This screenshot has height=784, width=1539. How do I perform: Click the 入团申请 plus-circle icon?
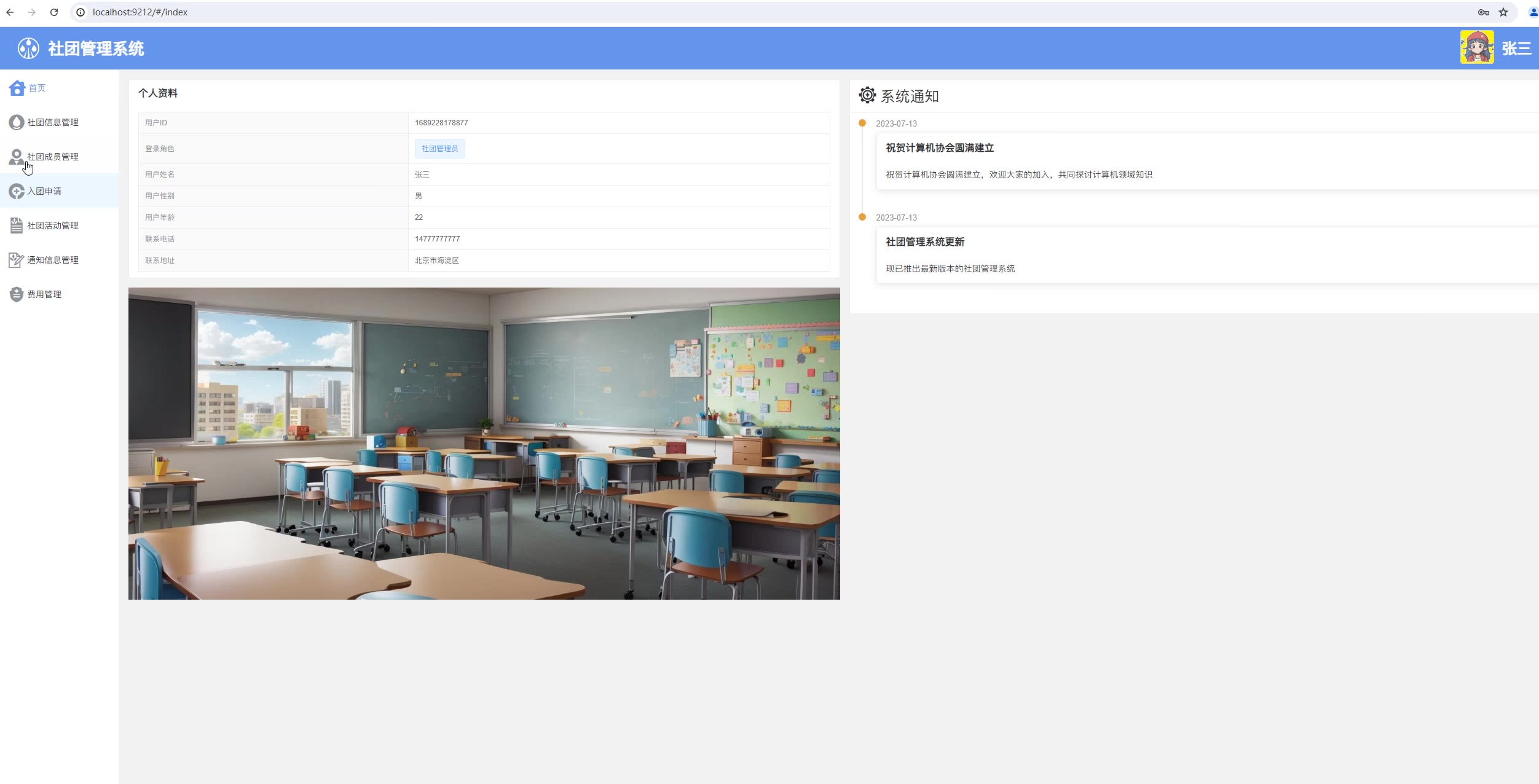click(x=17, y=191)
